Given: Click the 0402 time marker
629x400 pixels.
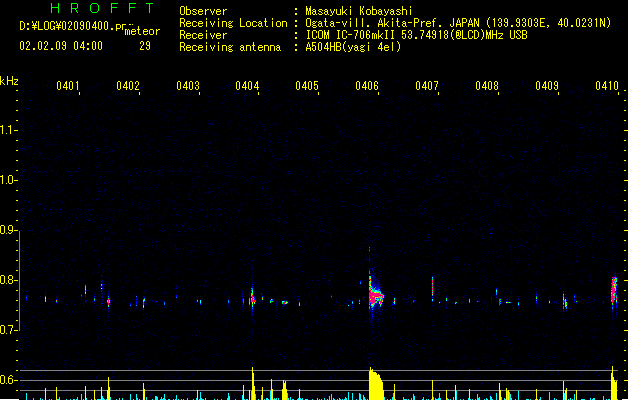Looking at the screenshot, I should tap(128, 86).
